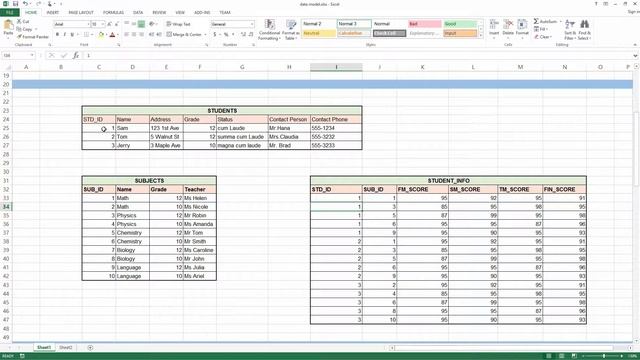
Task: Click the zoom slider in status bar
Action: tap(603, 356)
